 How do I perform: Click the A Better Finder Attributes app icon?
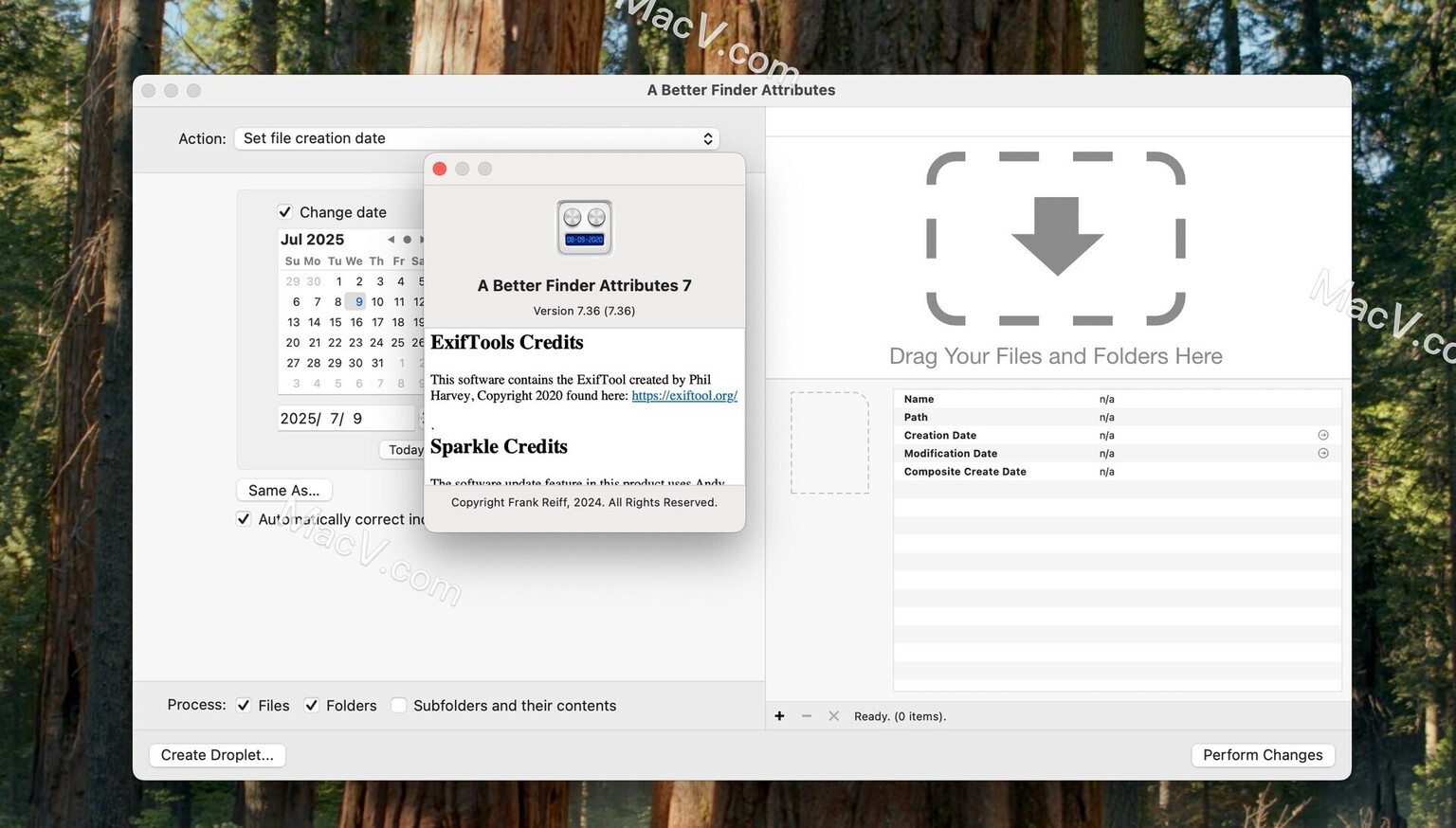(x=584, y=227)
